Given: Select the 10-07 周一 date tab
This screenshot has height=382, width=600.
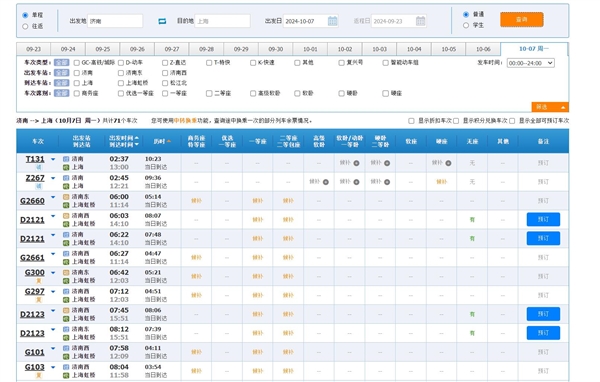Looking at the screenshot, I should (534, 49).
